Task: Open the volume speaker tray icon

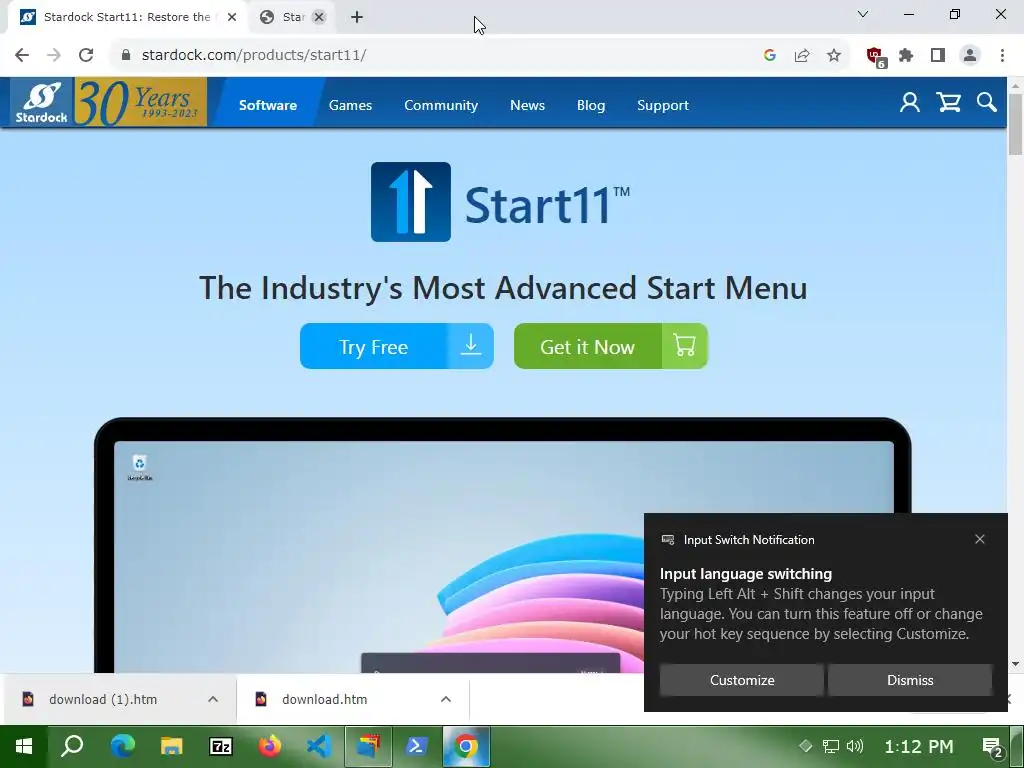Action: (854, 746)
